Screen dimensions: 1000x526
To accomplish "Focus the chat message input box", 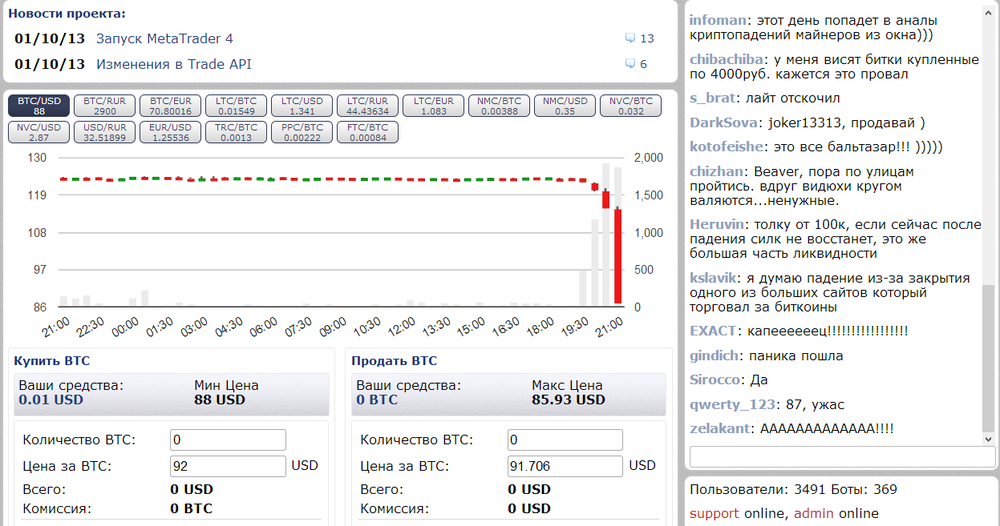I will 842,457.
